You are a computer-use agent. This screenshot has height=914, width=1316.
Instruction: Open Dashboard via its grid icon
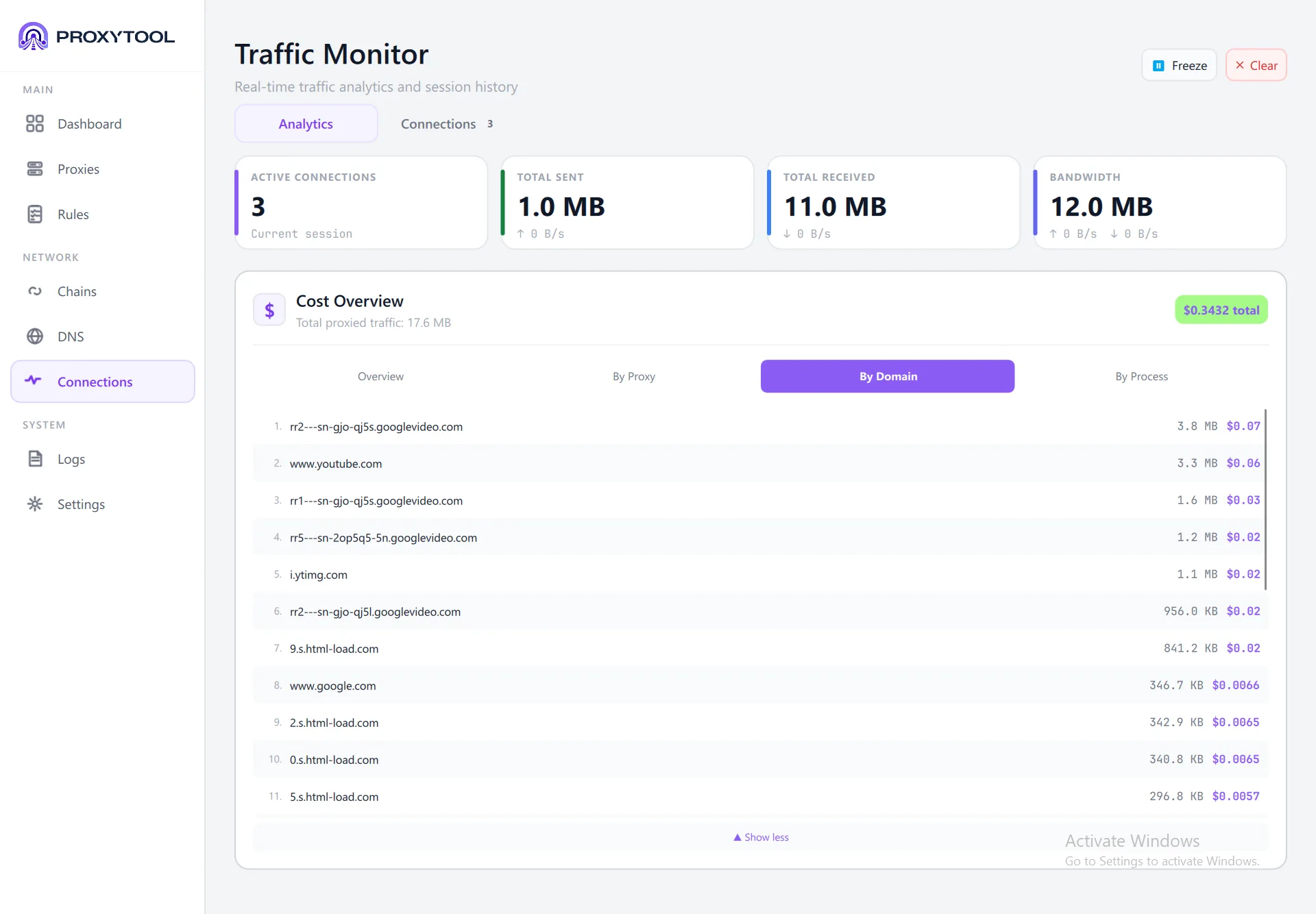35,123
